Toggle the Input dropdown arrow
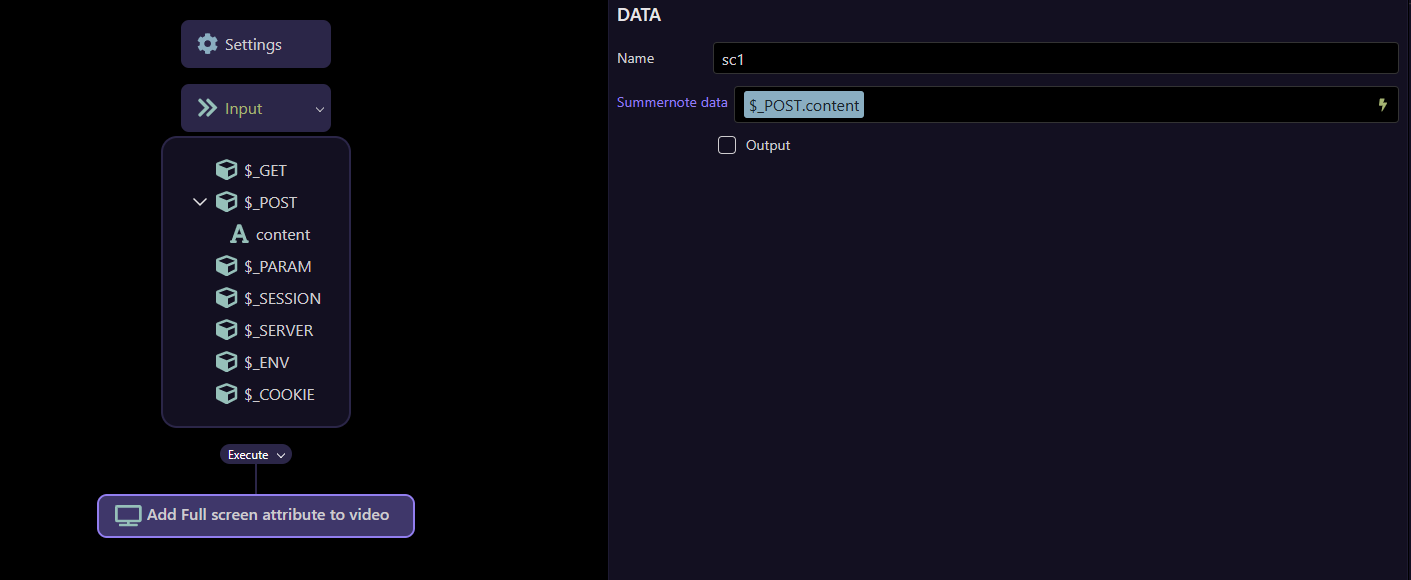 [320, 109]
